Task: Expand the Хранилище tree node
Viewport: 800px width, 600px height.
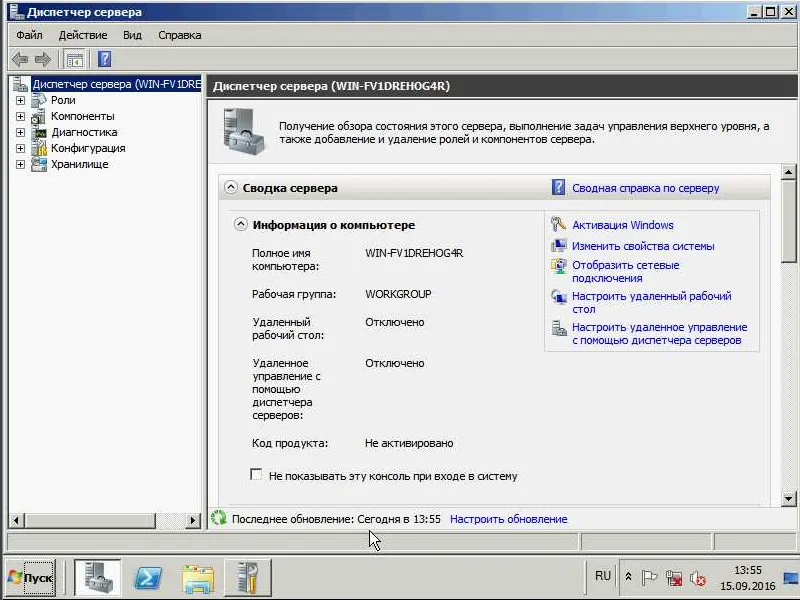Action: [x=20, y=164]
